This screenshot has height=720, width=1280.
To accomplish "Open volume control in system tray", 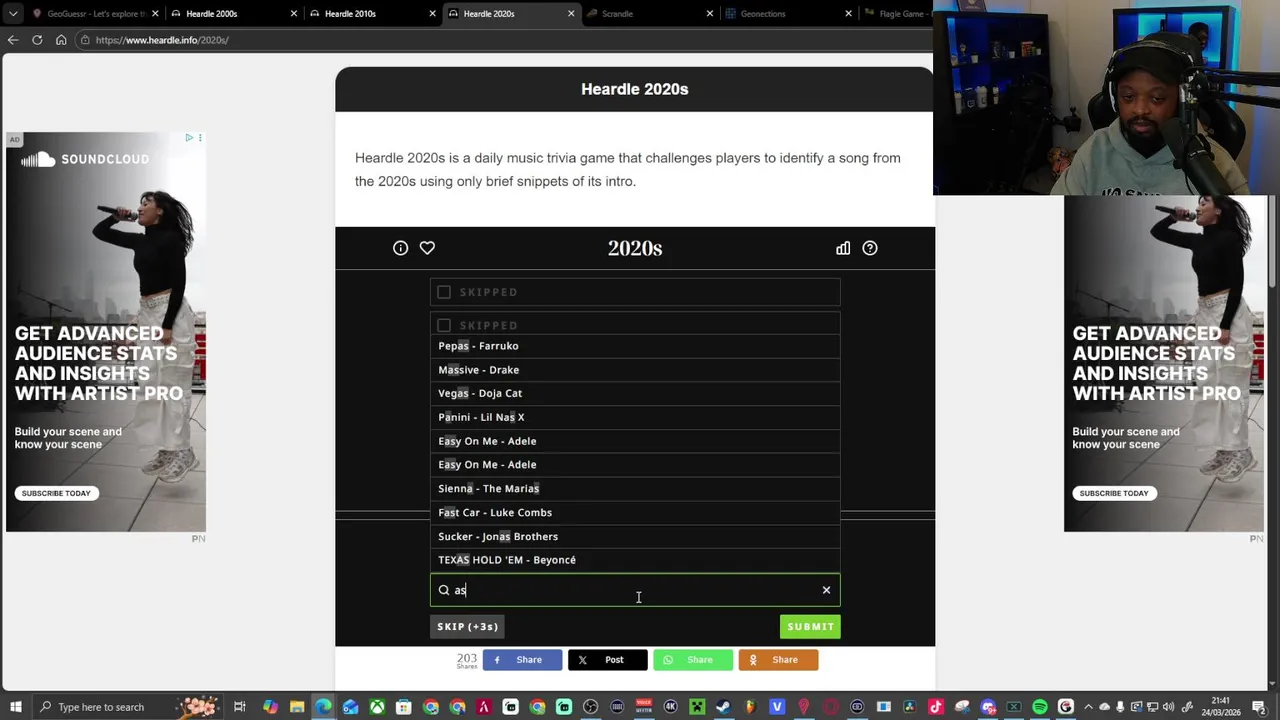I will pyautogui.click(x=1168, y=707).
